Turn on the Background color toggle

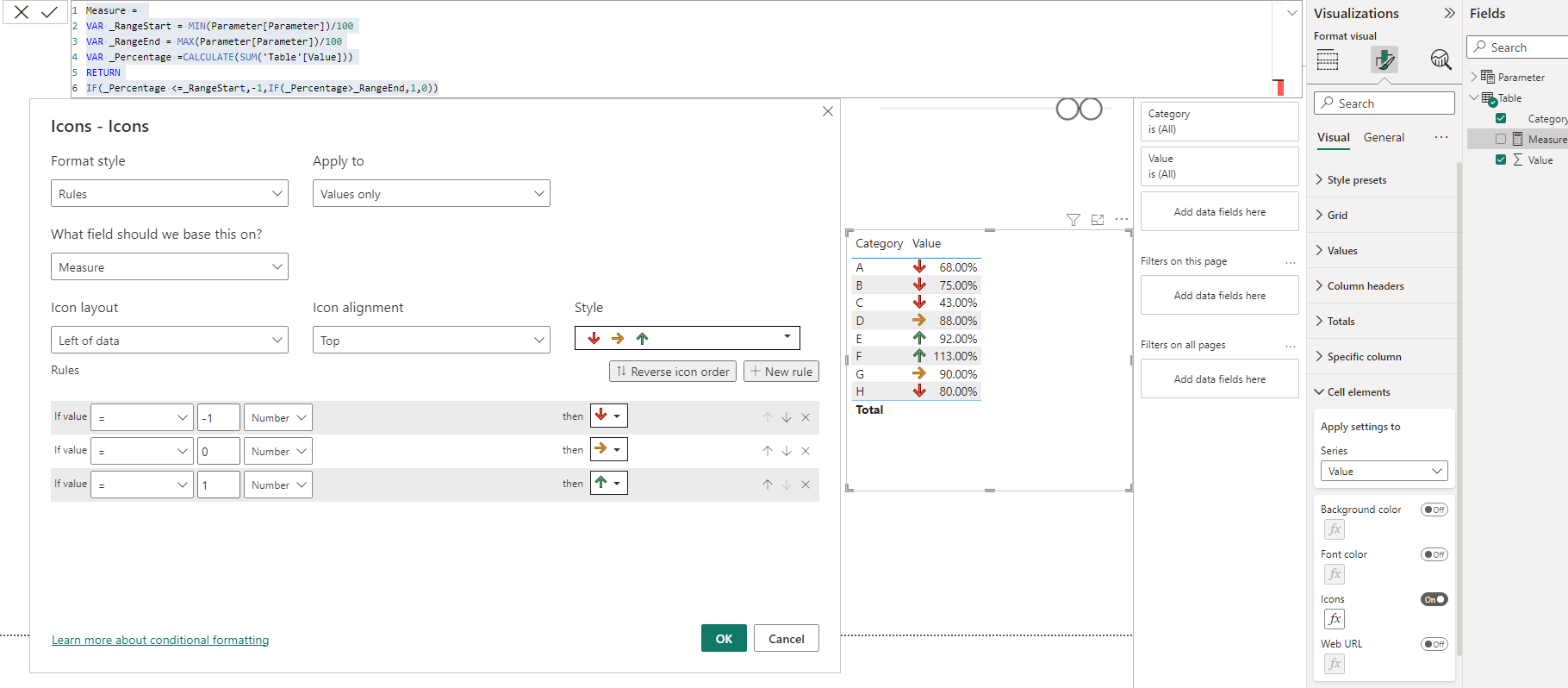tap(1434, 510)
